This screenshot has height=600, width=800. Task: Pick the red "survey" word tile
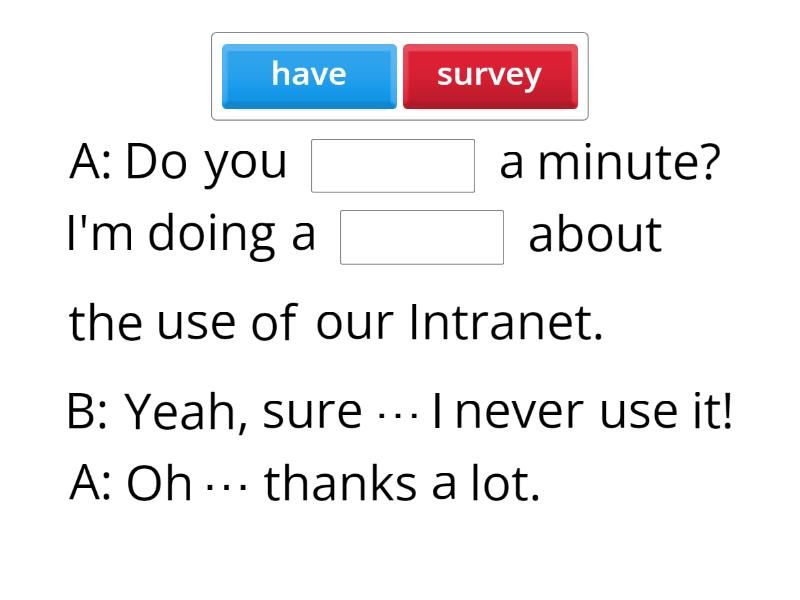pos(490,75)
